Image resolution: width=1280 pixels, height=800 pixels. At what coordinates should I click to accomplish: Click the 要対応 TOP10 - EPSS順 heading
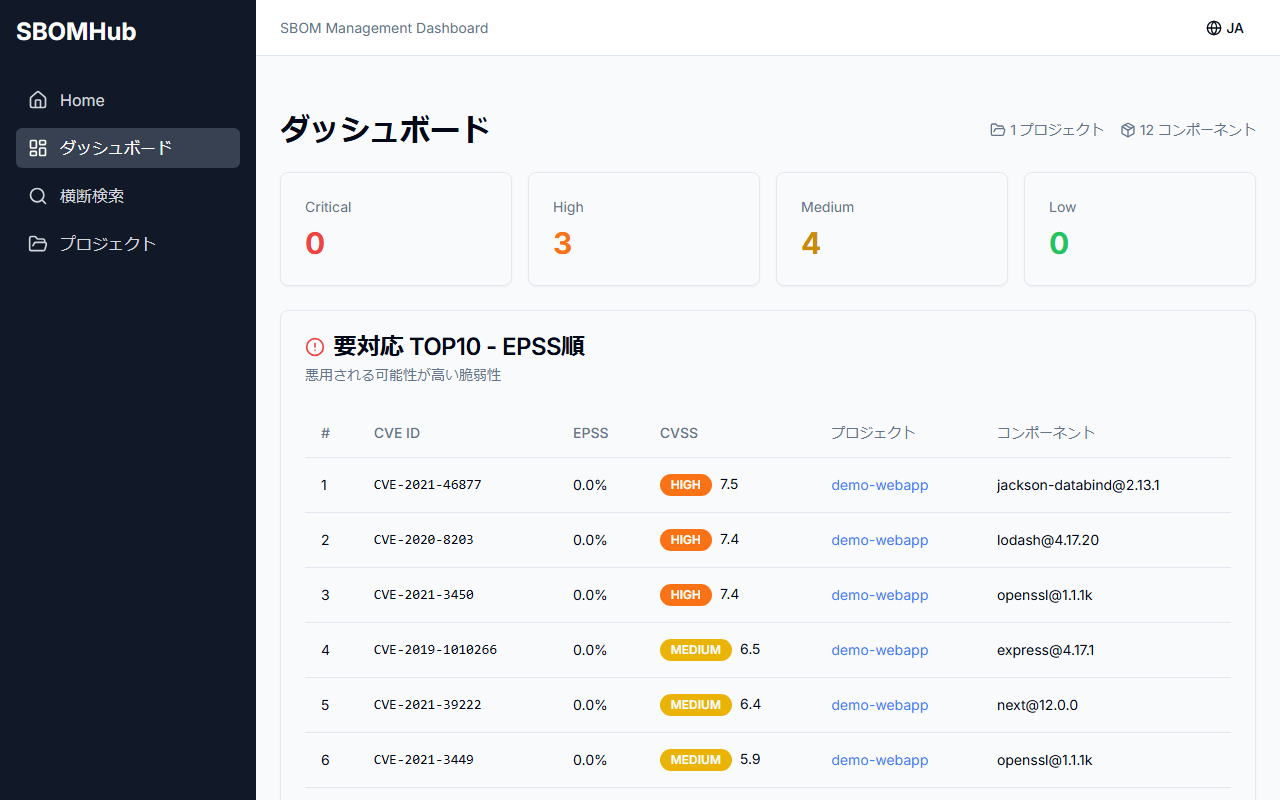point(459,347)
